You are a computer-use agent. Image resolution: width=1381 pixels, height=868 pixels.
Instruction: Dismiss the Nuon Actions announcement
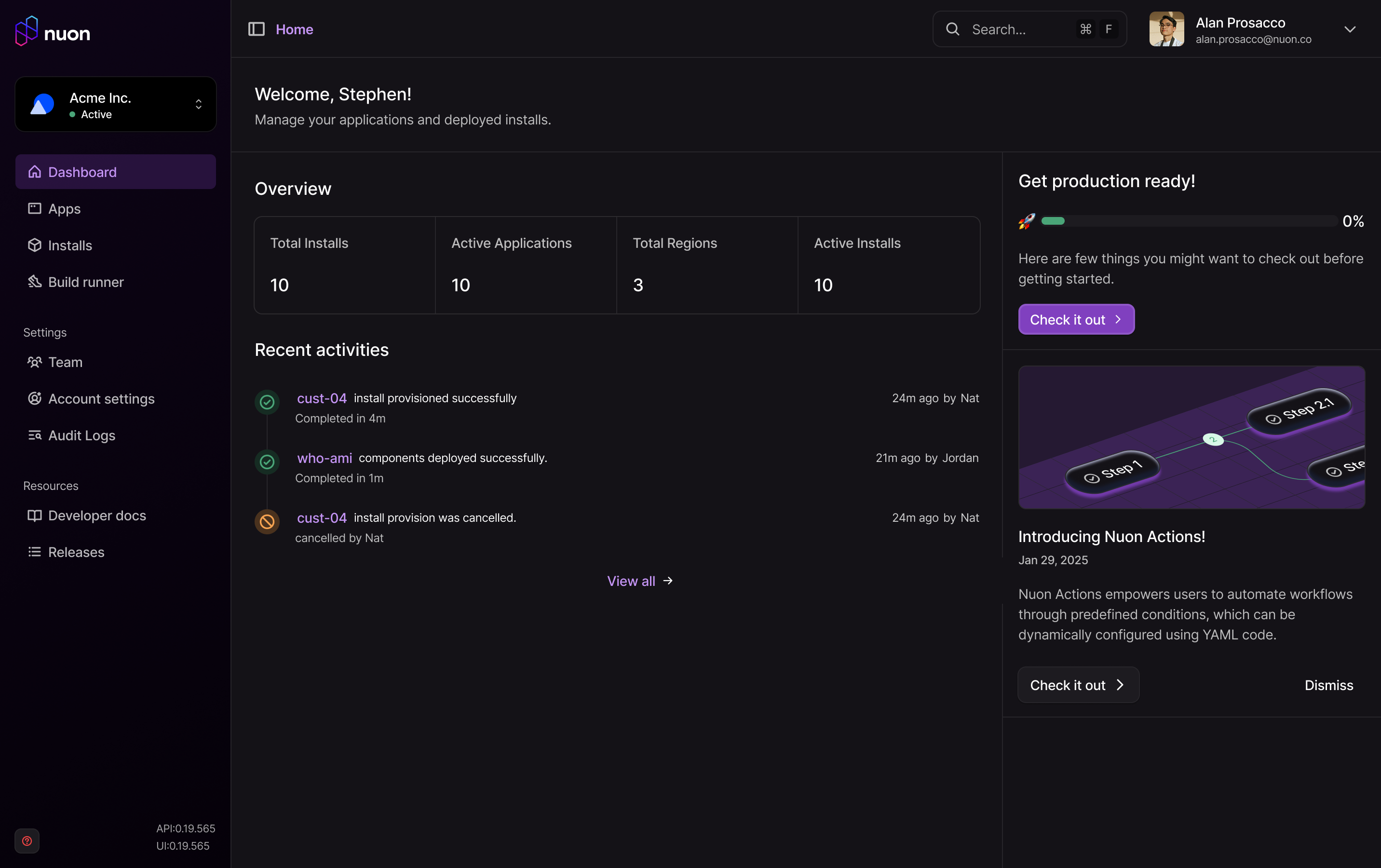[x=1328, y=685]
